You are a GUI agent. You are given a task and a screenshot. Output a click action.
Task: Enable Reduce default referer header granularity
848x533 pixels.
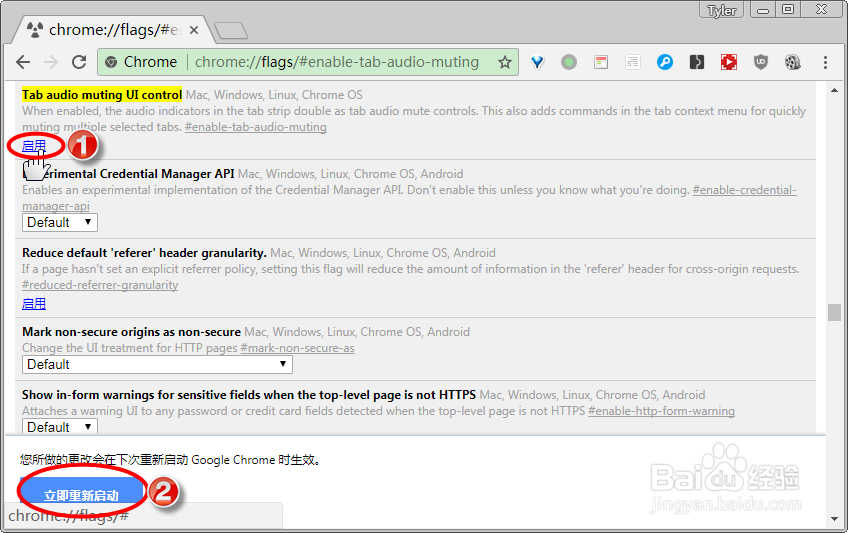coord(34,304)
